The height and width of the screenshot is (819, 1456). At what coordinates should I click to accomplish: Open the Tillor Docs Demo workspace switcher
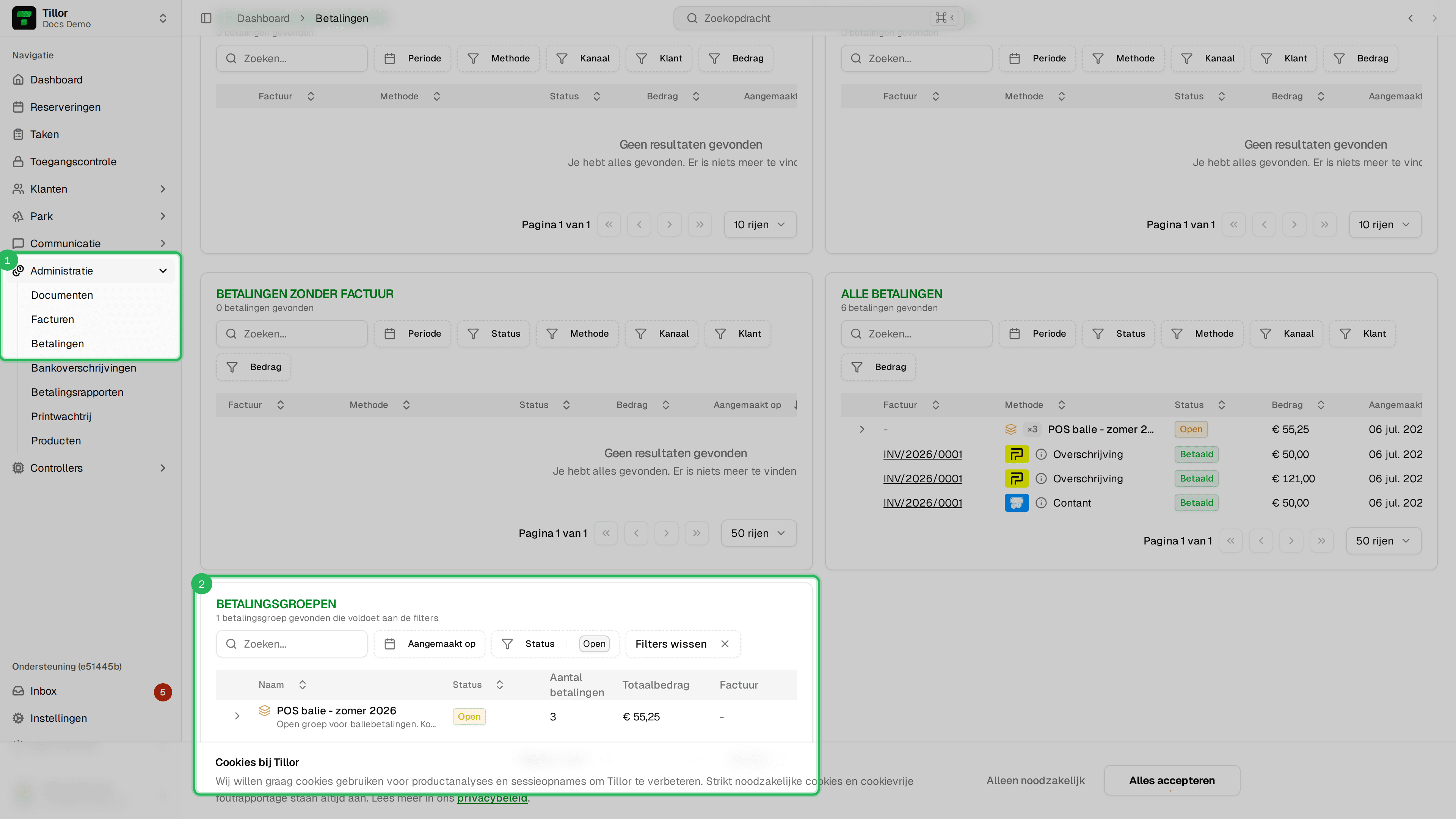click(x=91, y=18)
